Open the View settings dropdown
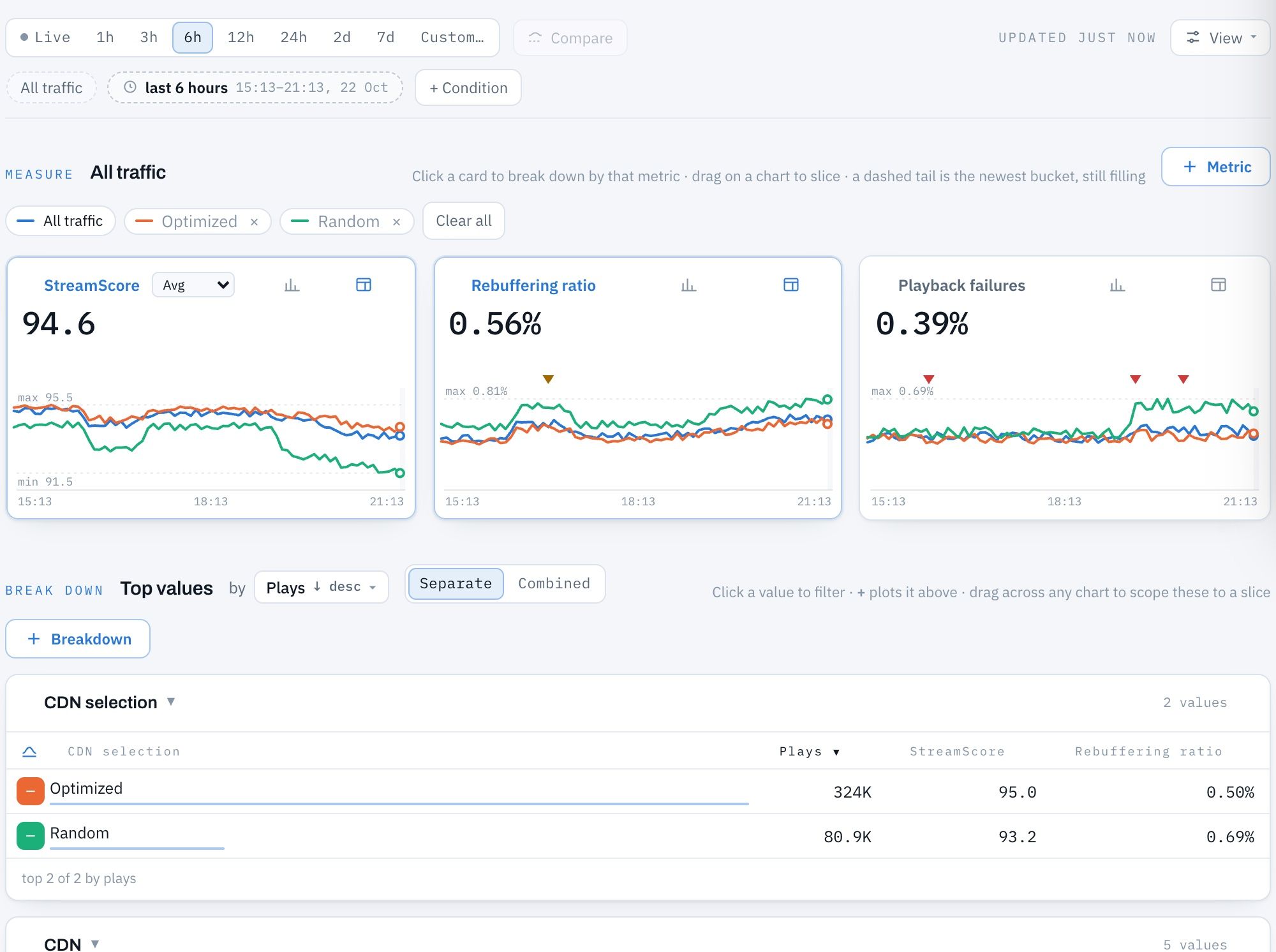Image resolution: width=1276 pixels, height=952 pixels. [x=1220, y=38]
